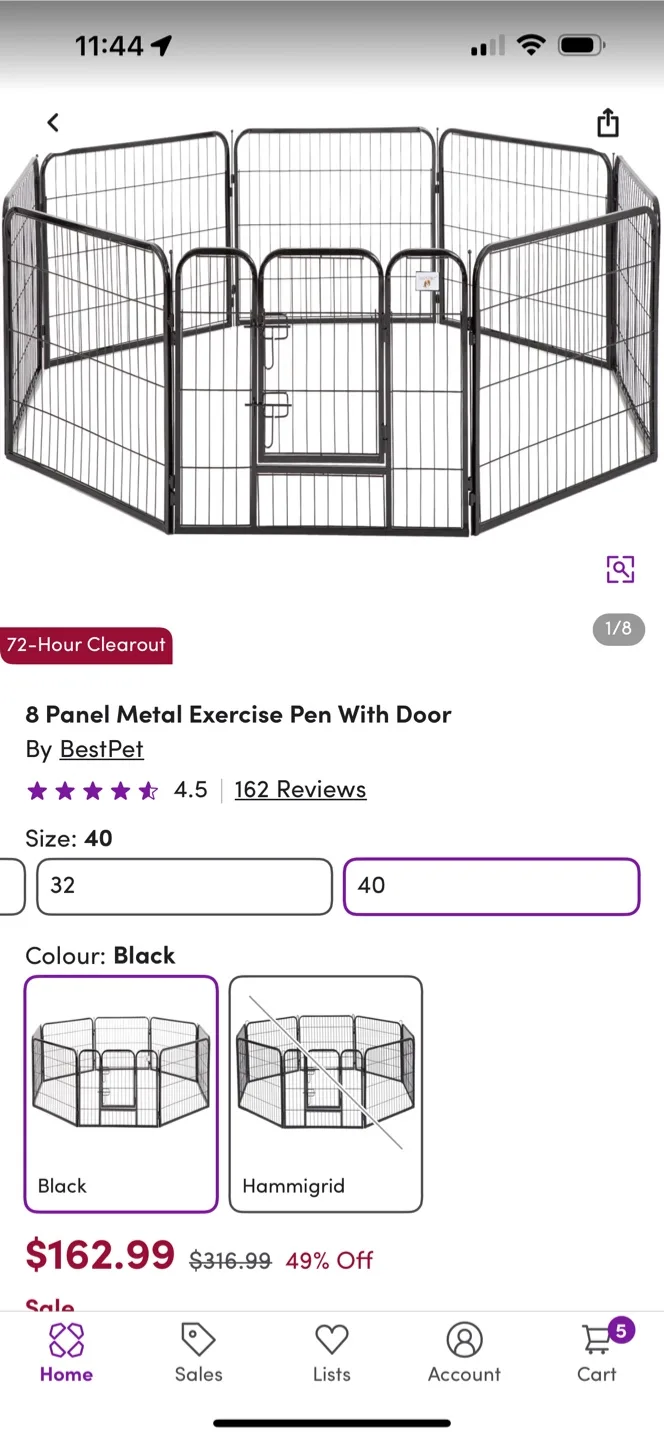Screen dimensions: 664x1440
Task: Open the BestPet brand link
Action: click(x=101, y=749)
